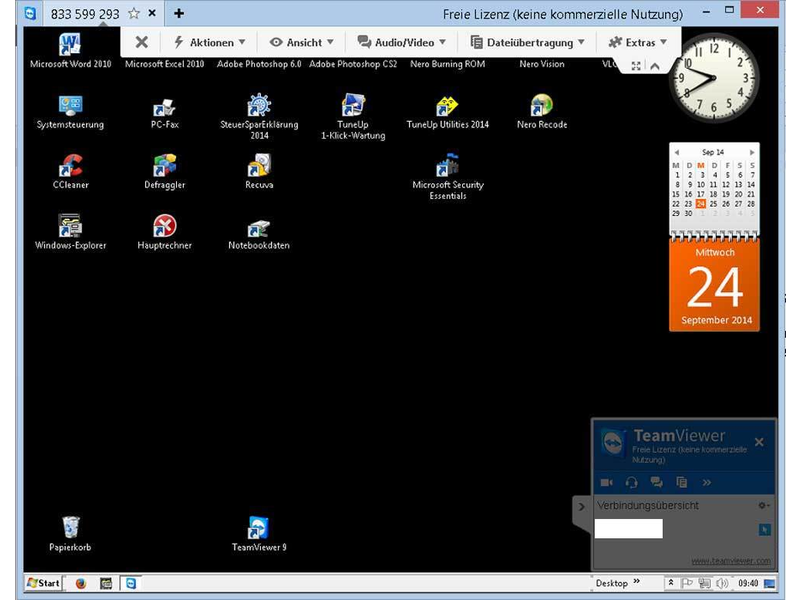The height and width of the screenshot is (600, 800).
Task: Open Windows-Explorer shortcut
Action: coord(70,232)
